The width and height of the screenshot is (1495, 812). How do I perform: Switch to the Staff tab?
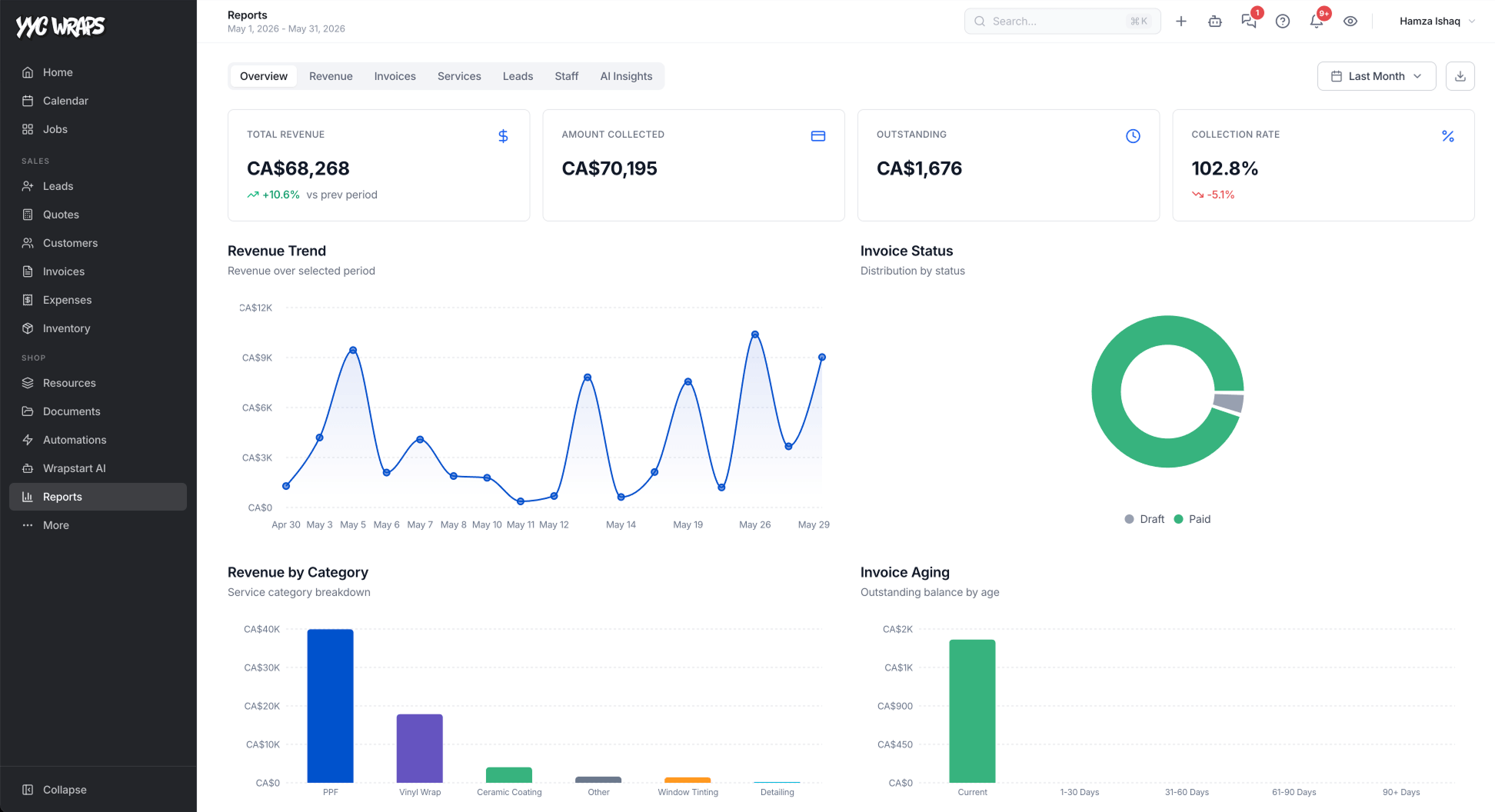(x=567, y=76)
